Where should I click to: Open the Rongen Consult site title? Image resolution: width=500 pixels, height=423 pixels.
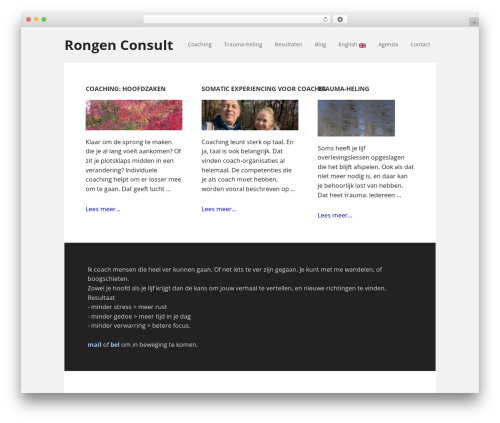119,45
